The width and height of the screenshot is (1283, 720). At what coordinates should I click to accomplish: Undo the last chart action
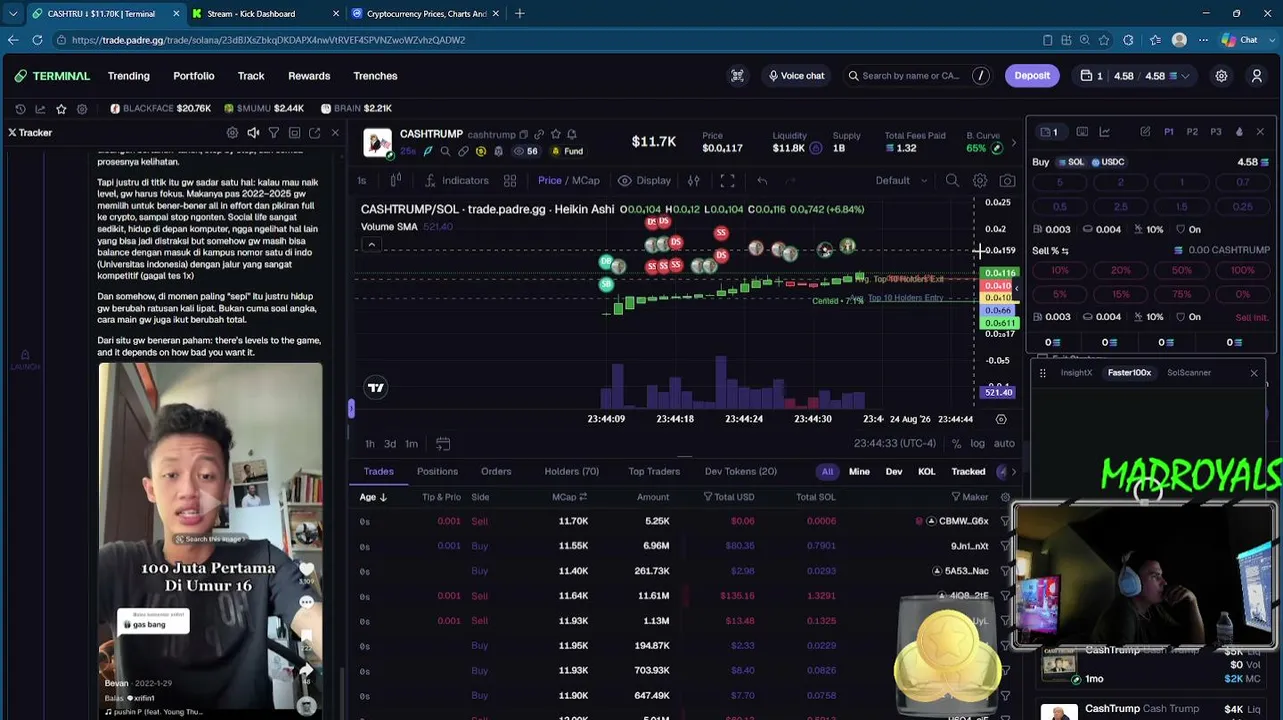[762, 181]
